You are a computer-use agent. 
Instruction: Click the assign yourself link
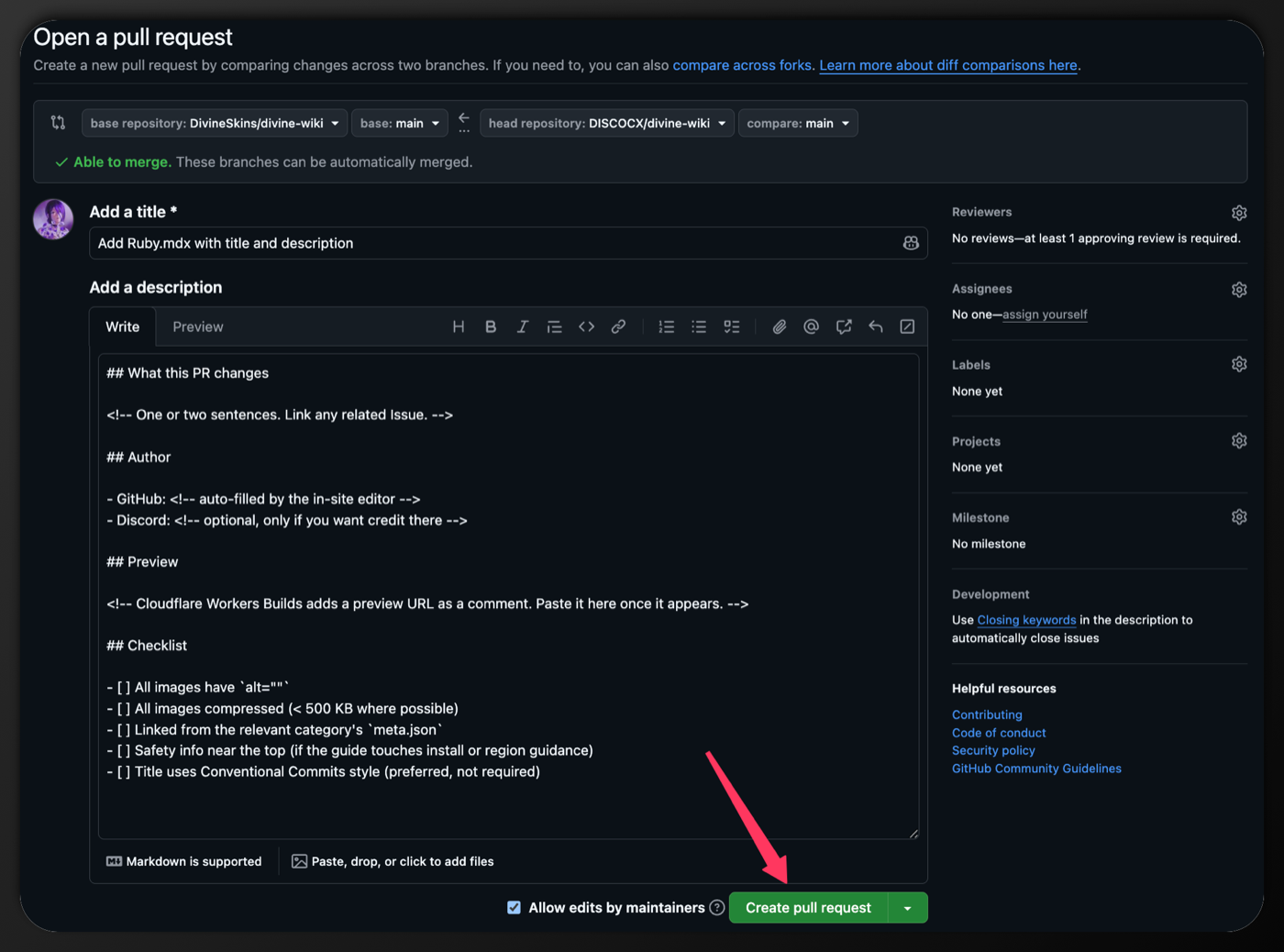pos(1045,315)
